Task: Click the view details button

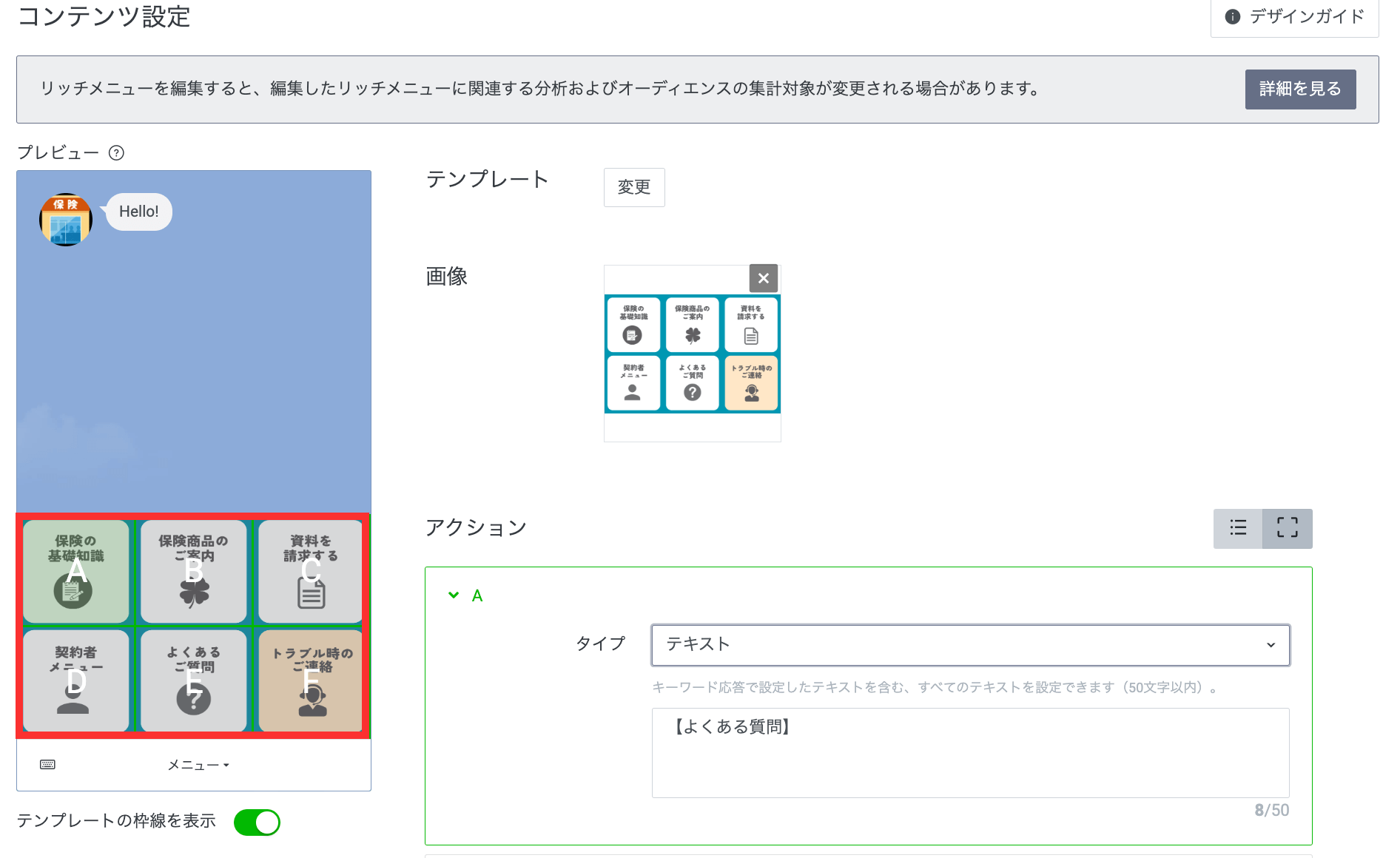Action: click(1300, 89)
